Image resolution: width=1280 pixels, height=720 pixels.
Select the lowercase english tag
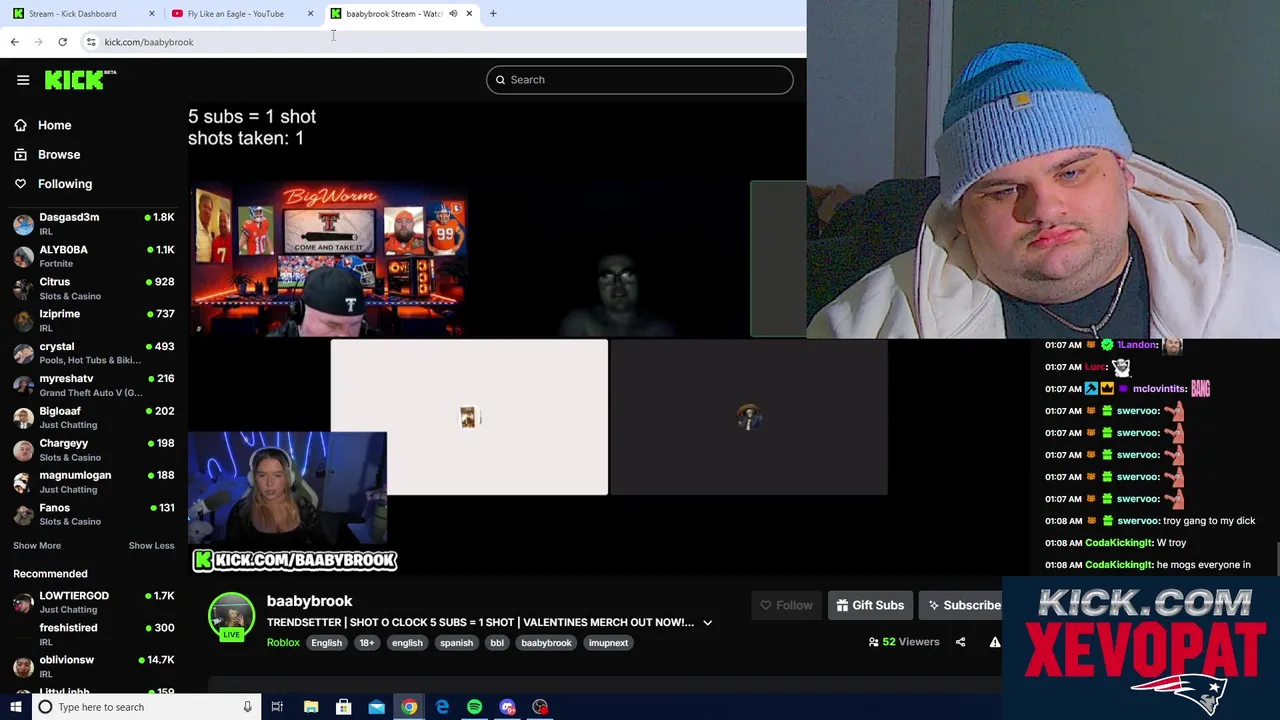(x=407, y=643)
